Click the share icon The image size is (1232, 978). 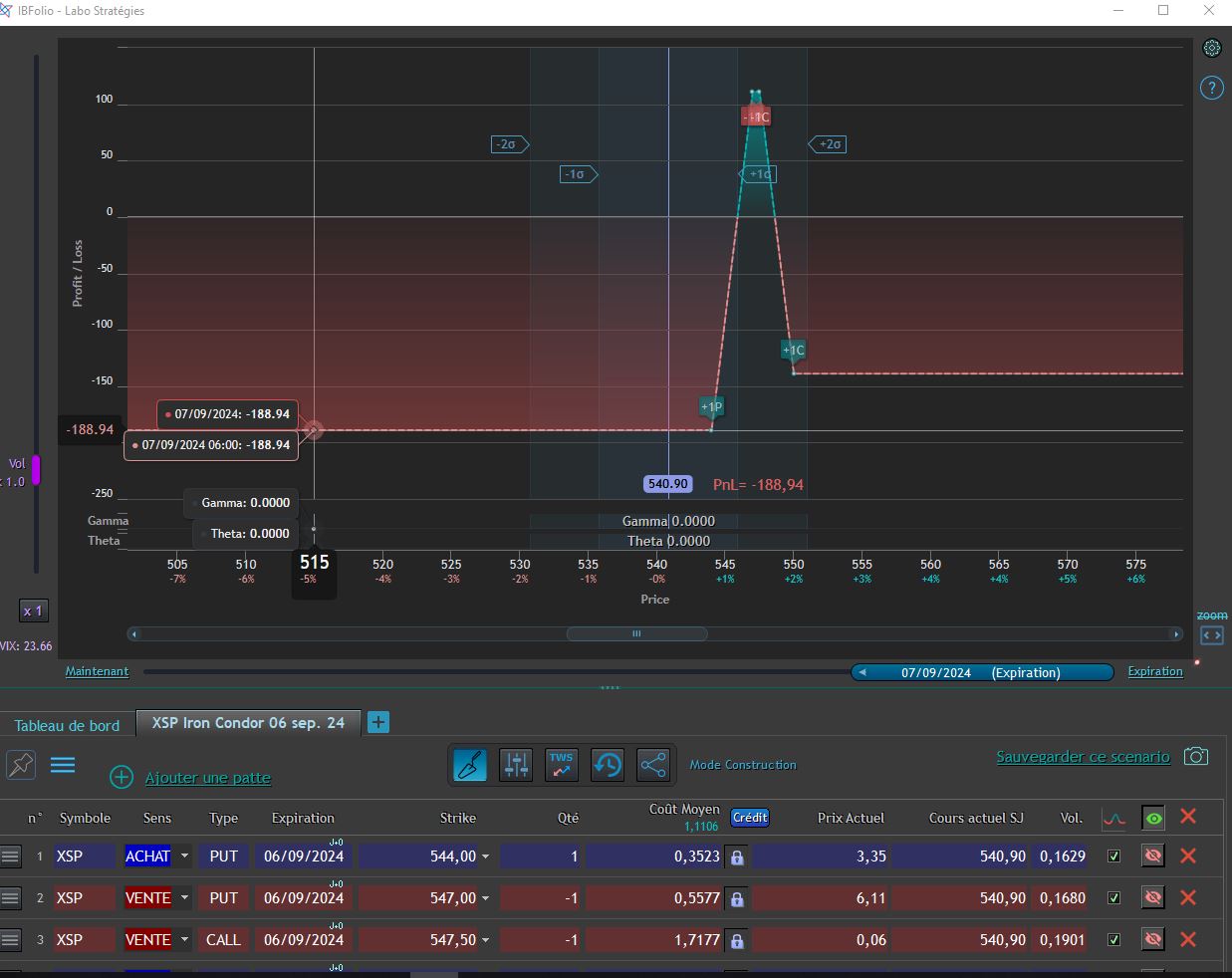tap(653, 765)
